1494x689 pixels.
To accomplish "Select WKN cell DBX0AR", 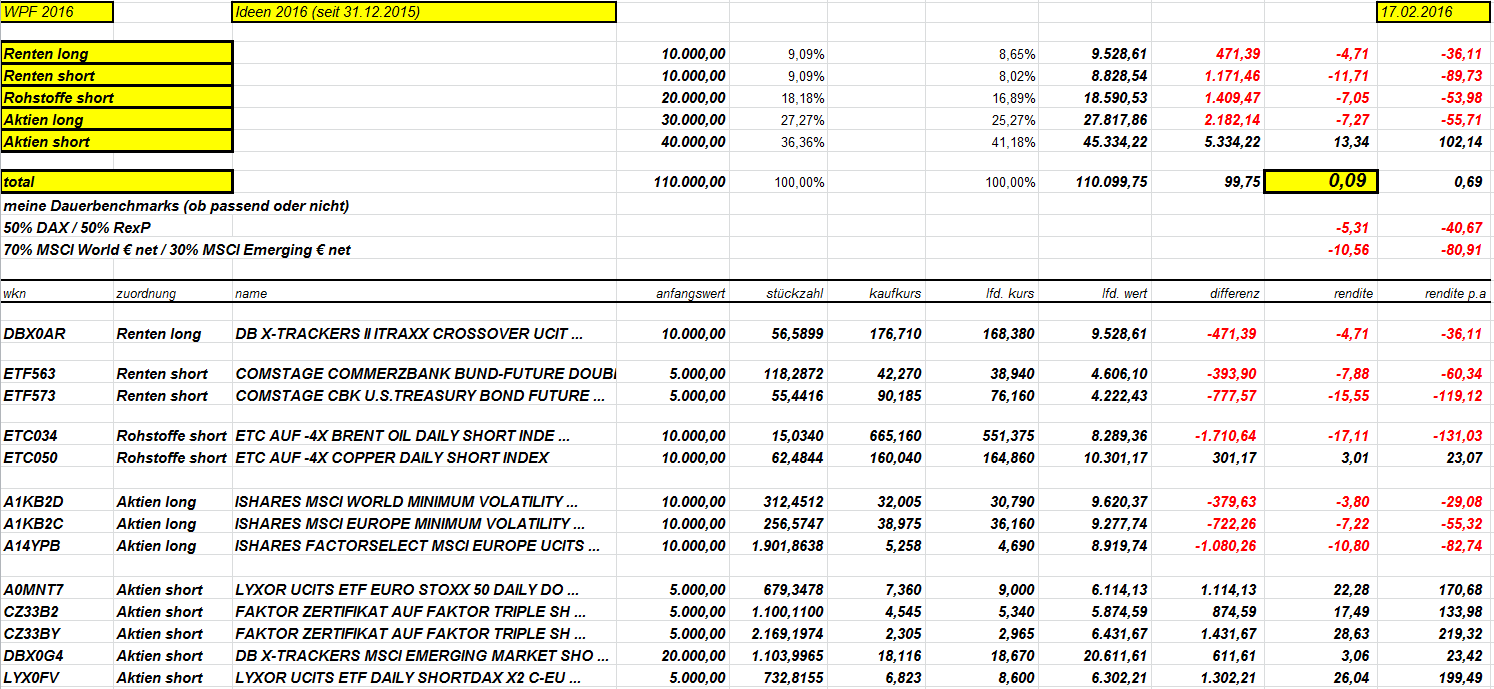I will click(33, 334).
